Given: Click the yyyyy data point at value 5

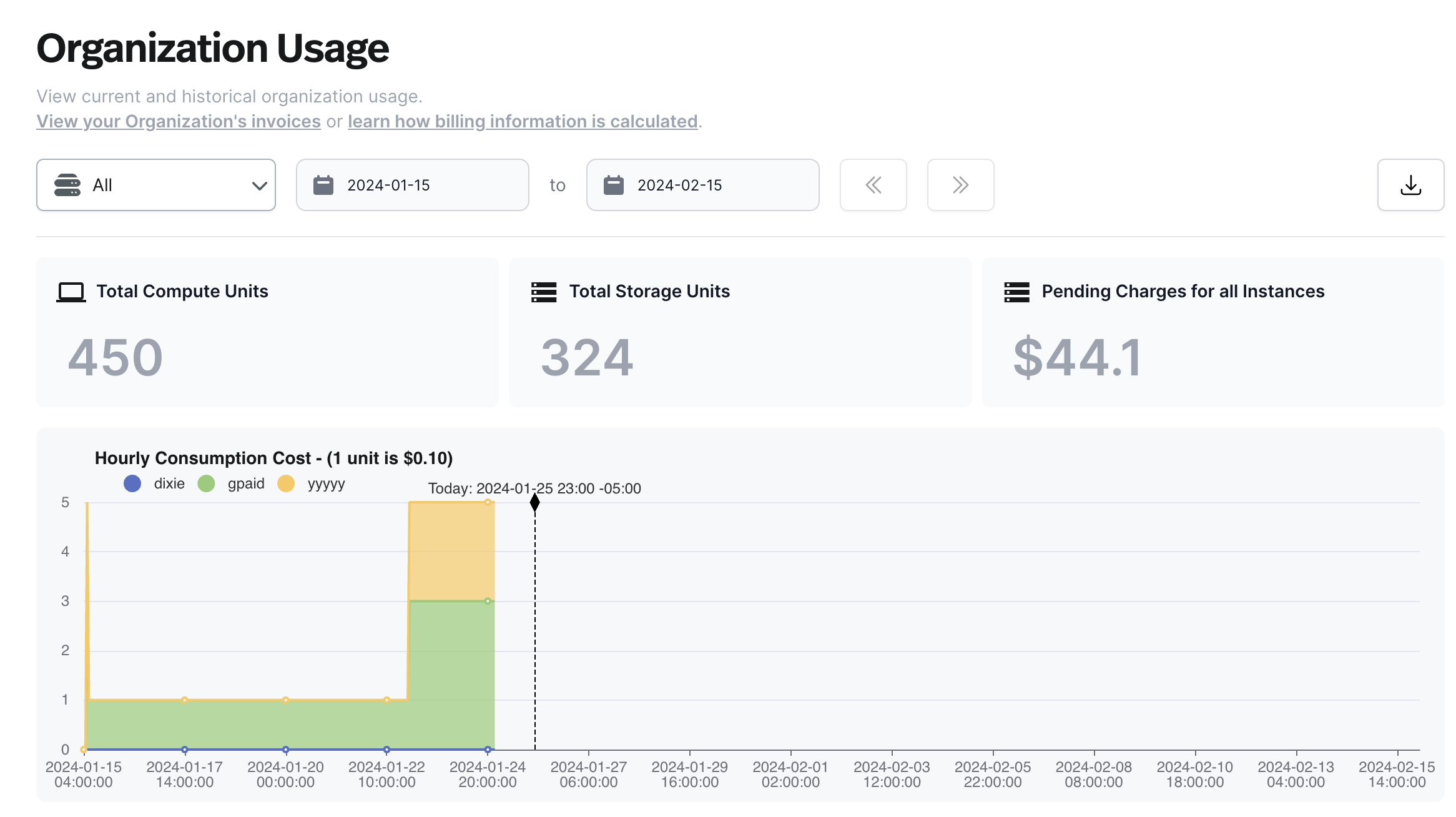Looking at the screenshot, I should 488,502.
